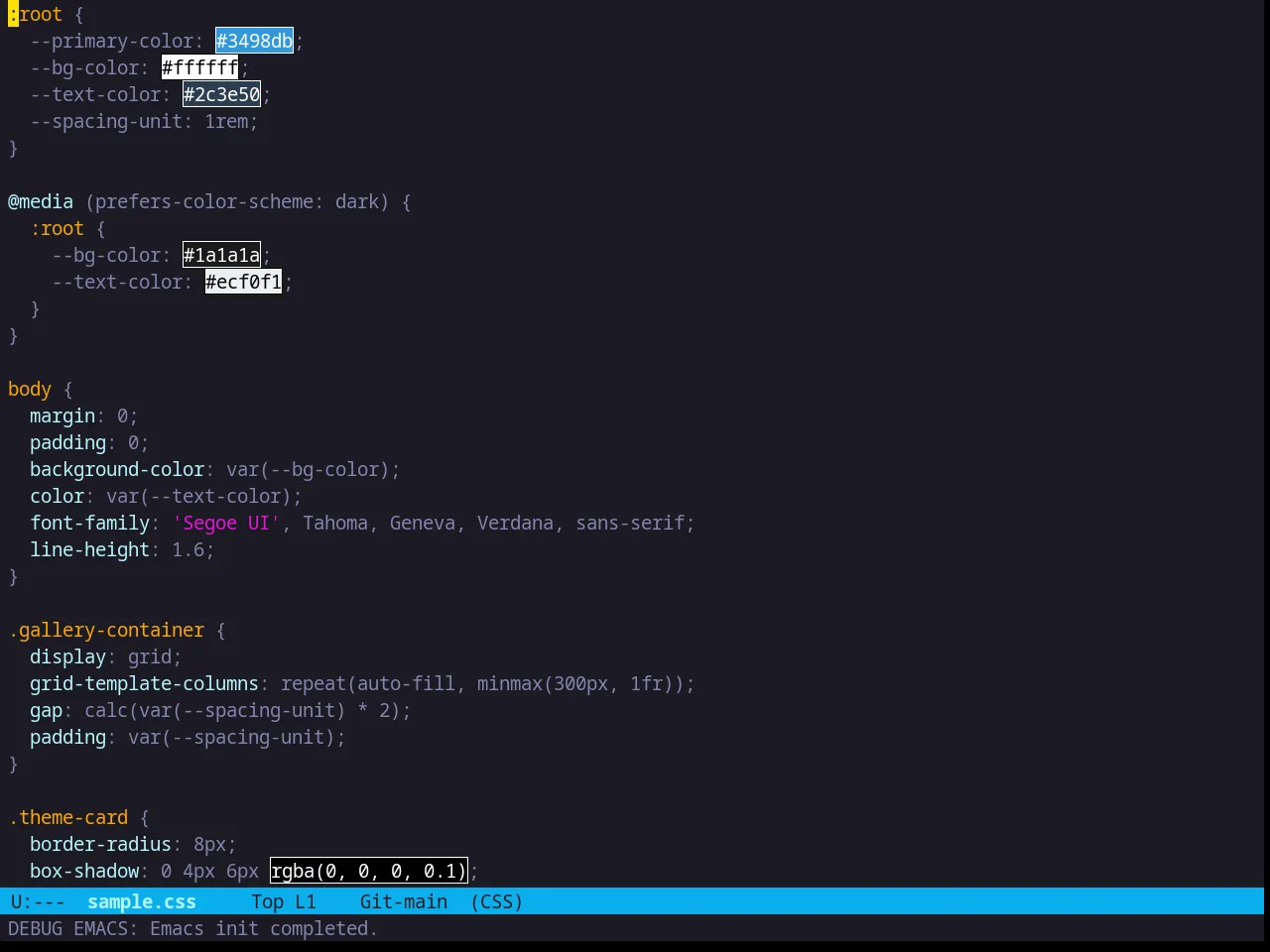
Task: Click the '1.6' line-height value
Action: (188, 549)
